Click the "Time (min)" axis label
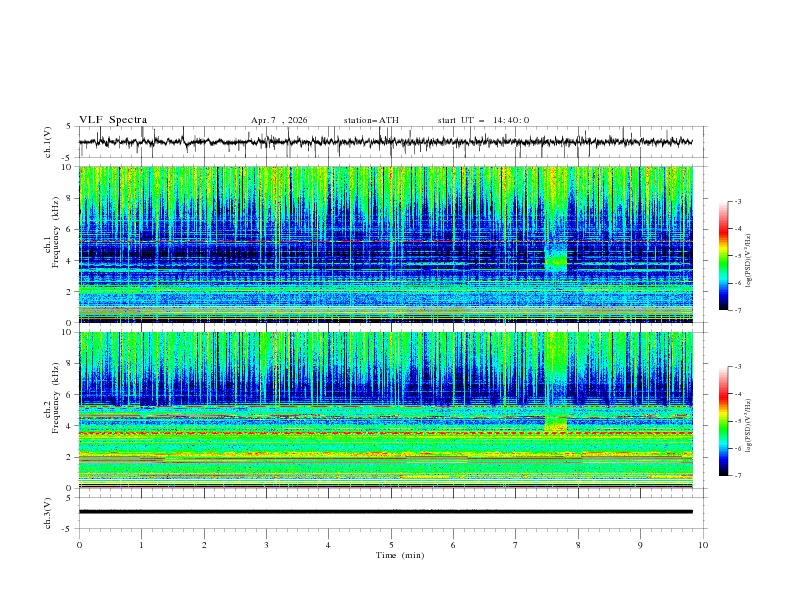 [400, 555]
